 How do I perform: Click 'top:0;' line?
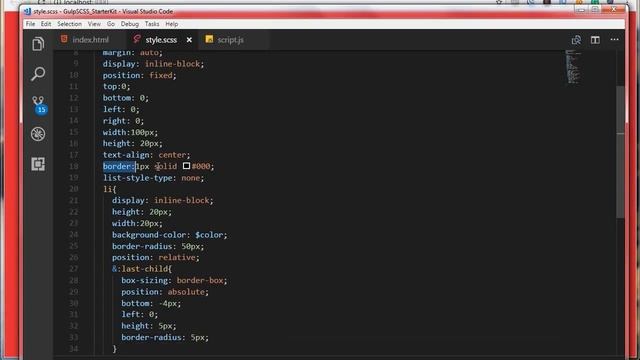(116, 87)
